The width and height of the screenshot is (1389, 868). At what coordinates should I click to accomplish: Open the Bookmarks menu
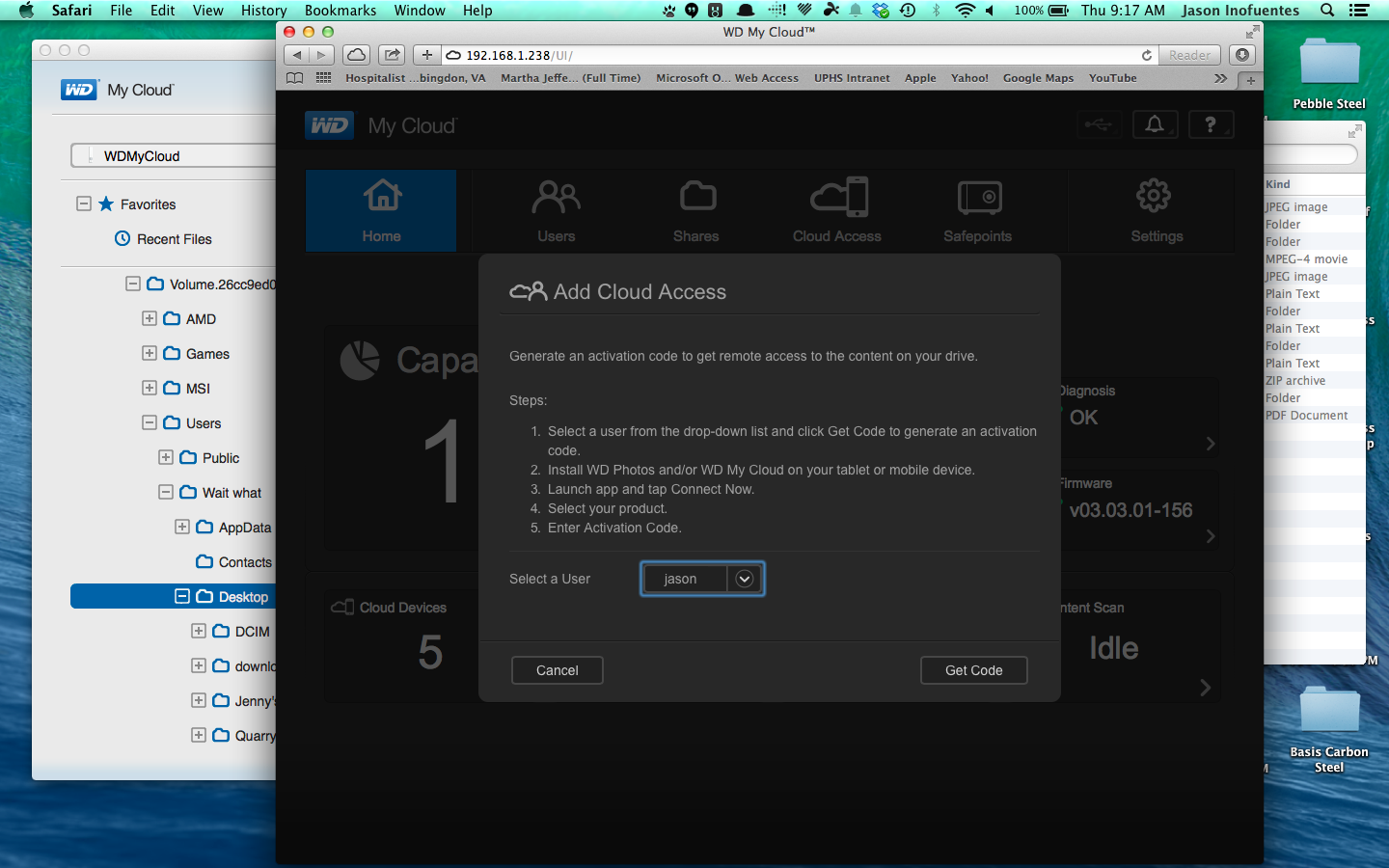tap(340, 11)
